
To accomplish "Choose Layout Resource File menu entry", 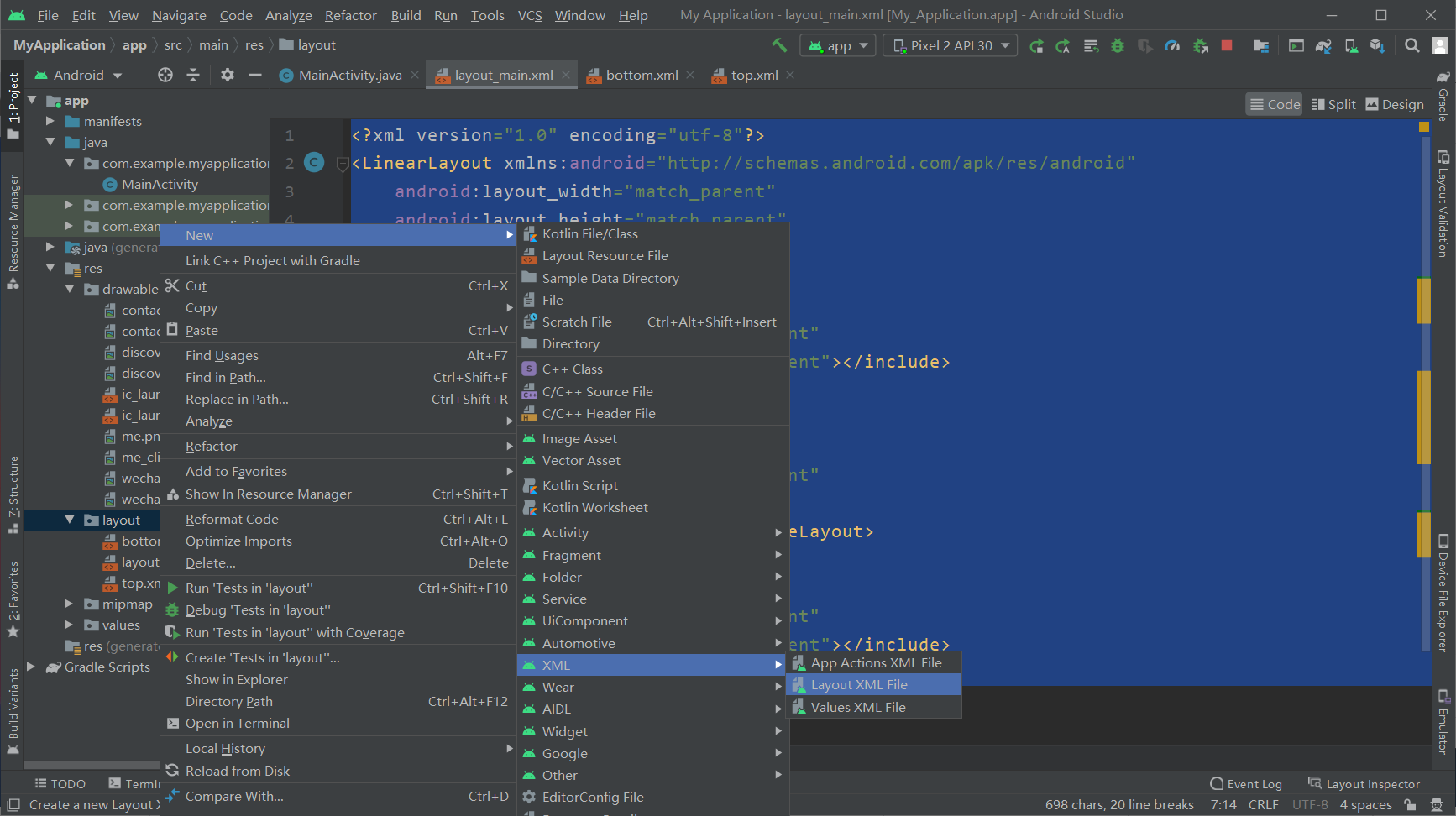I will point(652,255).
